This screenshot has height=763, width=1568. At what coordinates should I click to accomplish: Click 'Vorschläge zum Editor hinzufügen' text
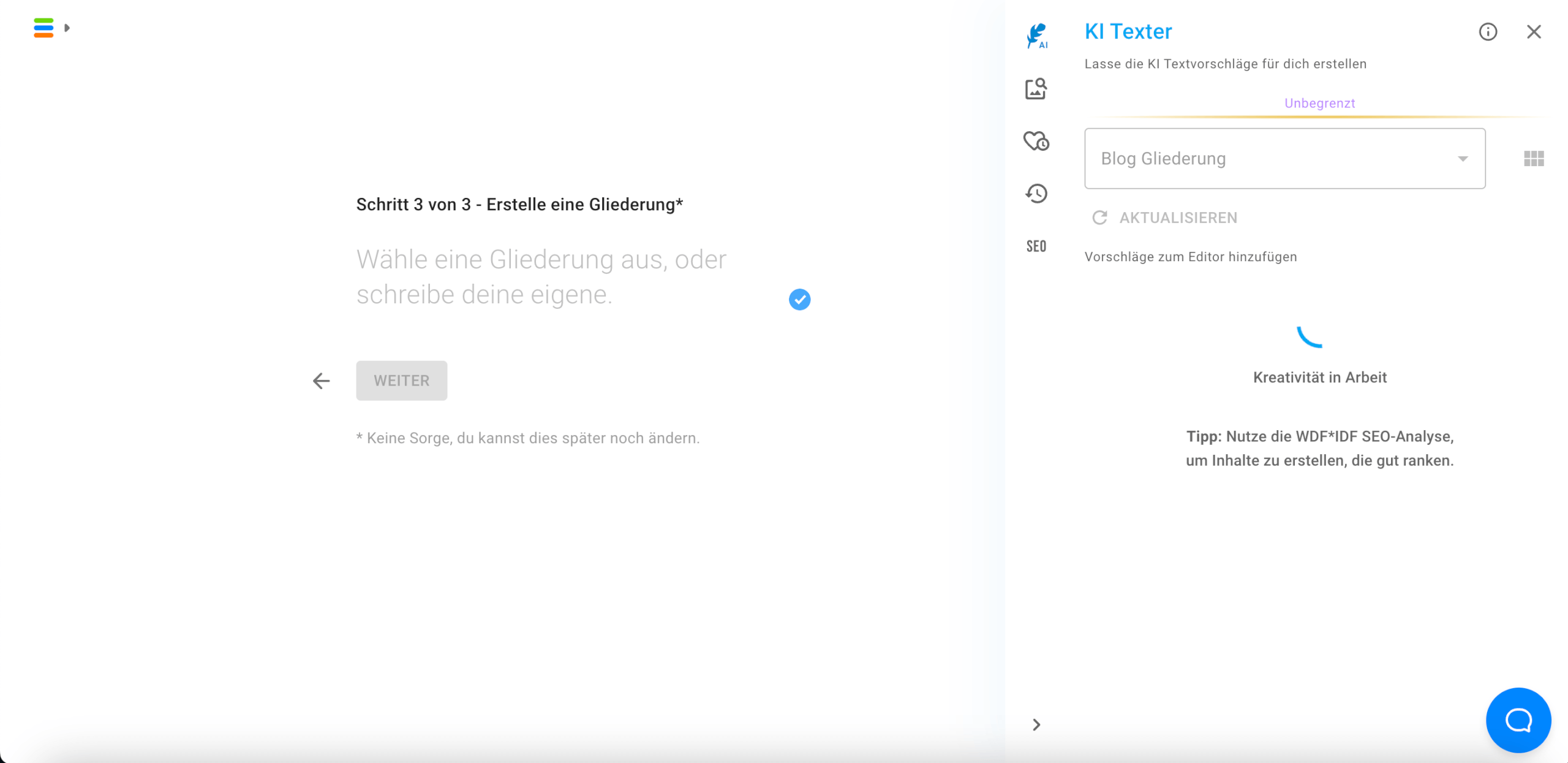click(1191, 257)
